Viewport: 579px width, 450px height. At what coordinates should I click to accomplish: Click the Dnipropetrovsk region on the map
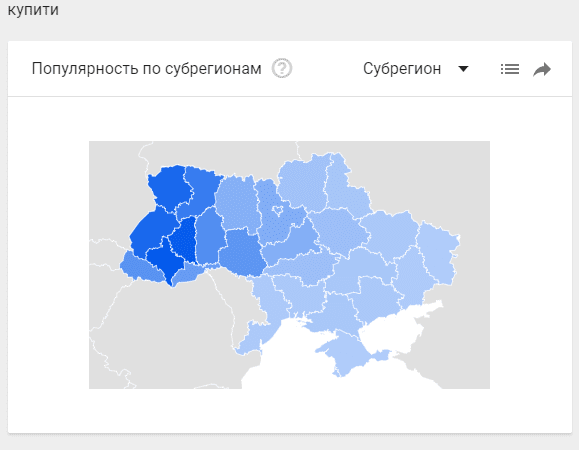click(364, 271)
